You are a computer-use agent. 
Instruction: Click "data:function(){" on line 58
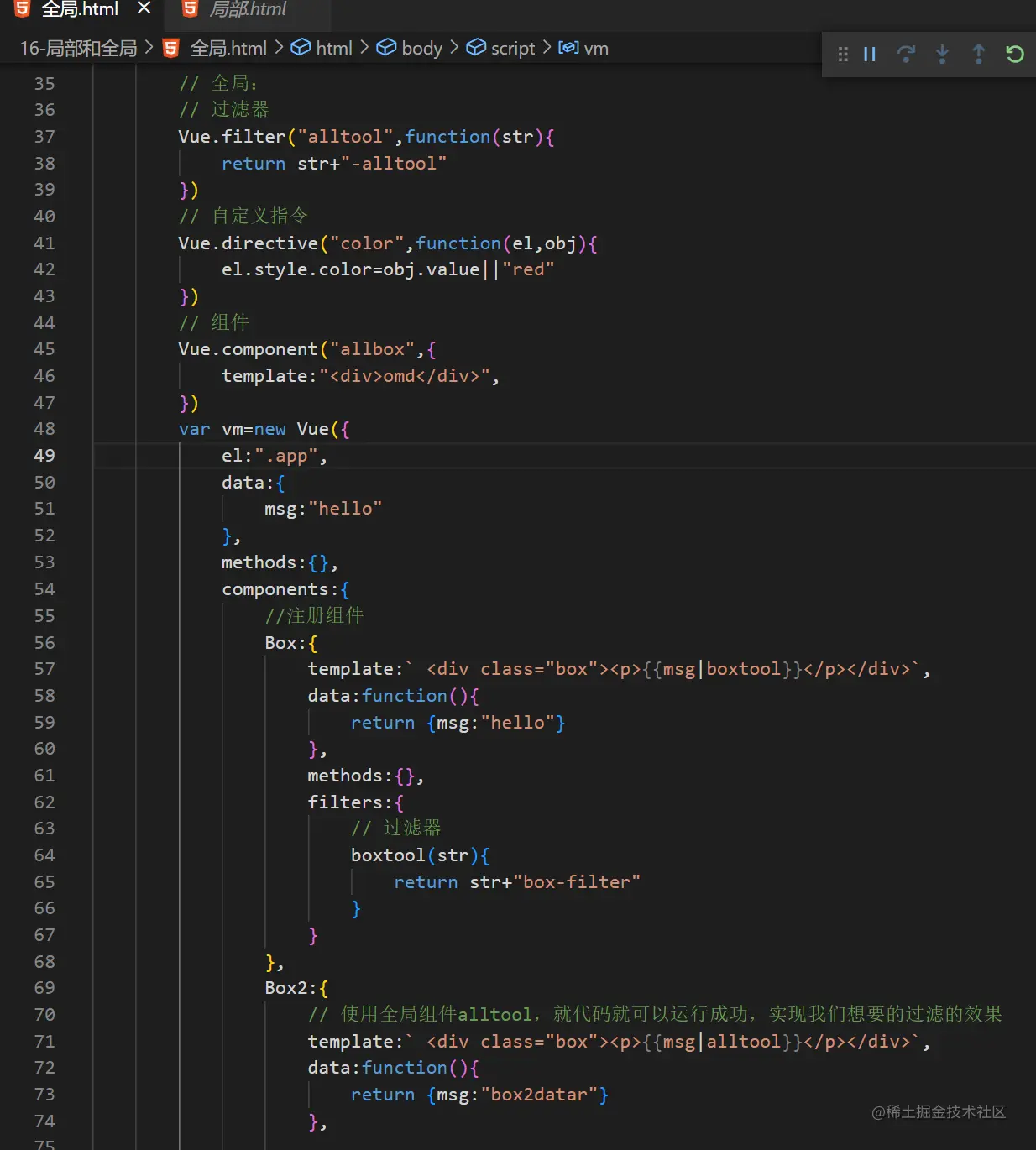pos(394,696)
